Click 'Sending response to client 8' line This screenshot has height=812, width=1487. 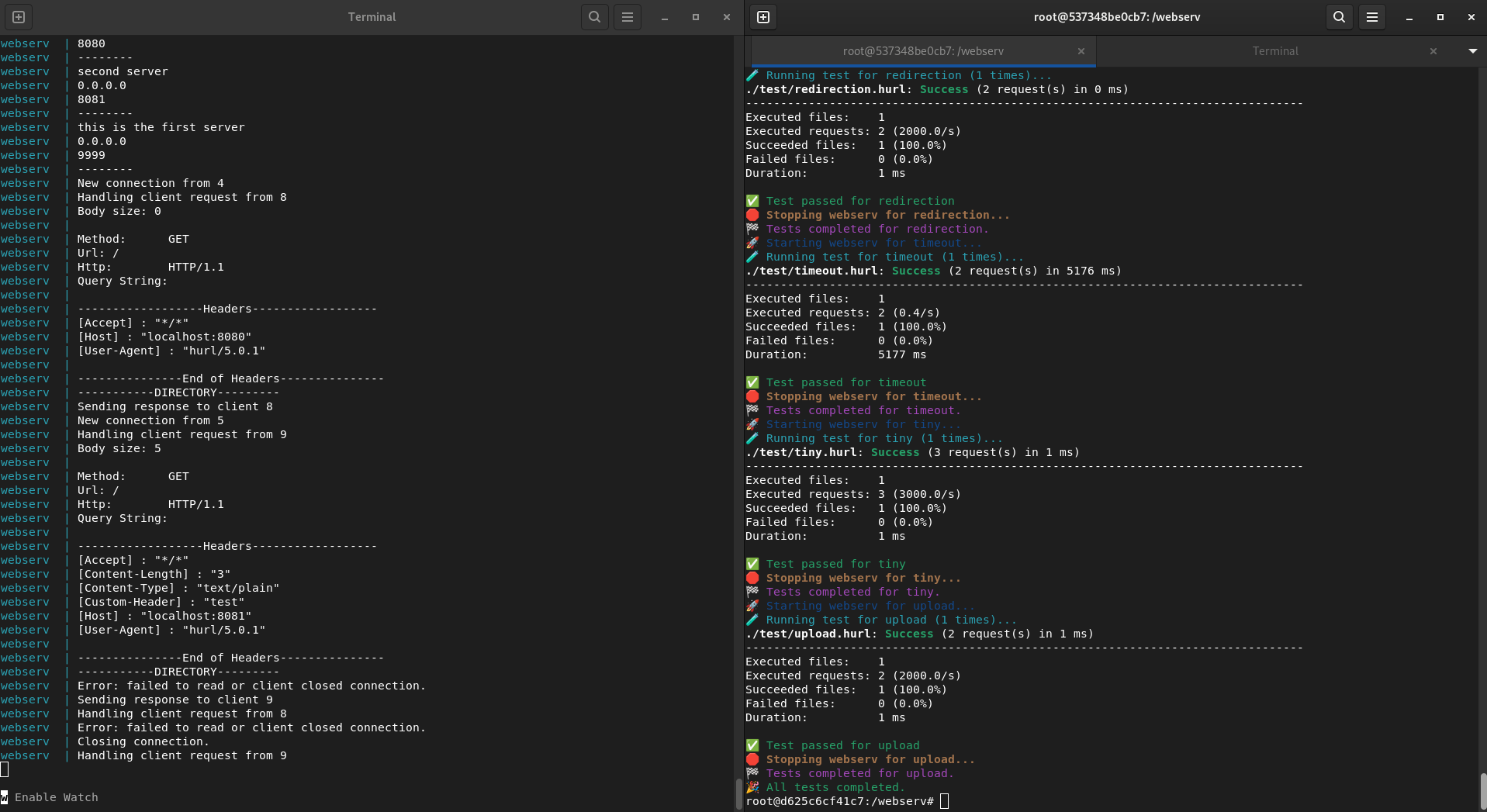(175, 406)
